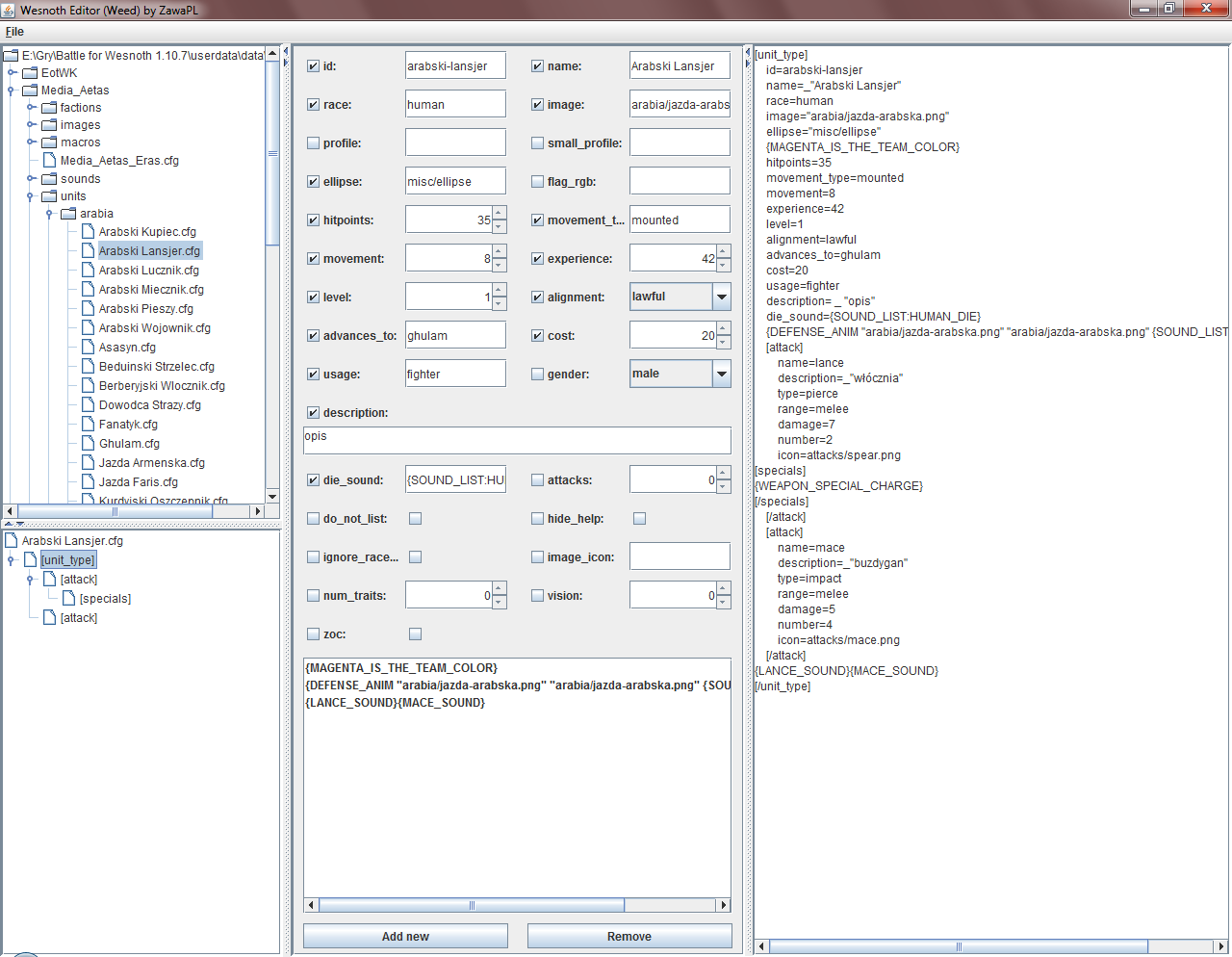Click the Arabski Kupiec.cfg file icon
The height and width of the screenshot is (957, 1232).
point(88,232)
